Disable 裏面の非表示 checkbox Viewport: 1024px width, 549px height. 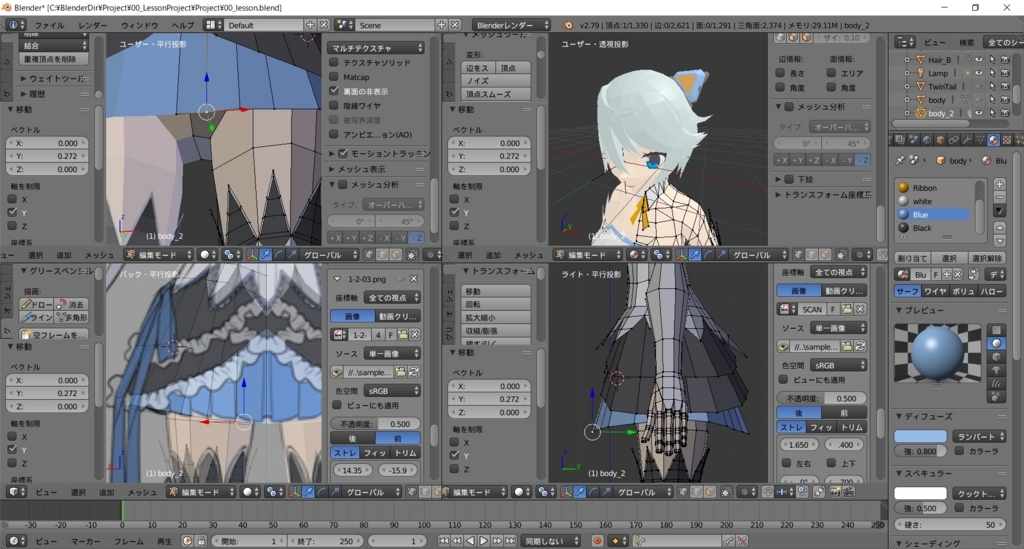[334, 91]
